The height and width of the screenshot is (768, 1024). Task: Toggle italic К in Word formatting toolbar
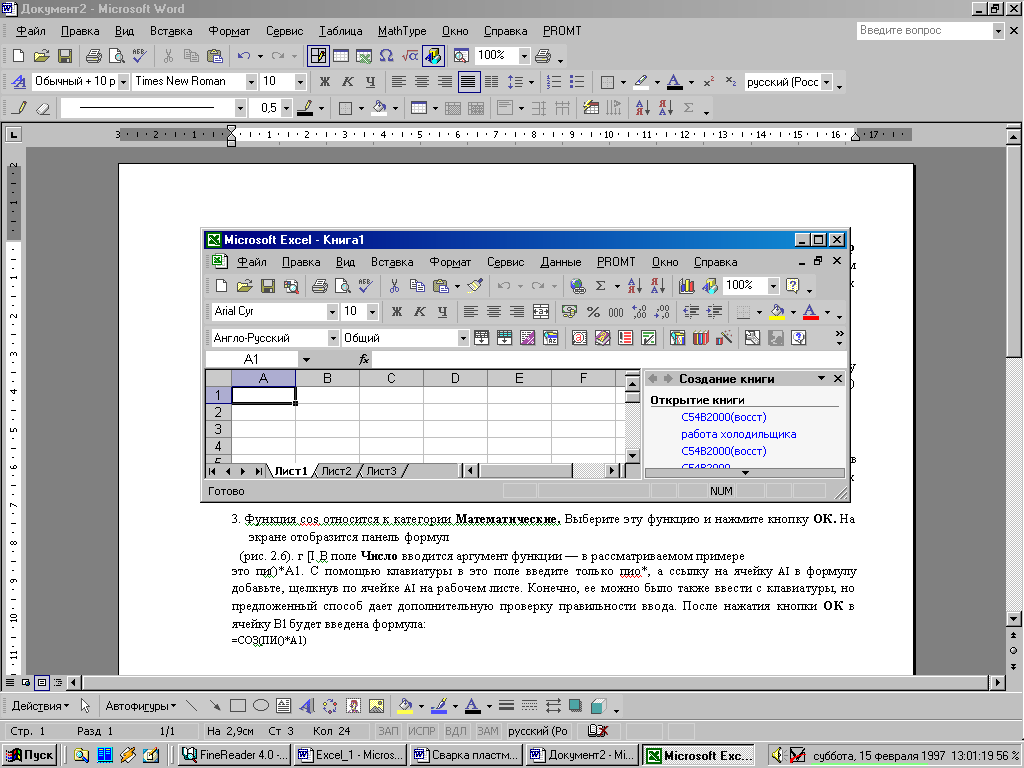pyautogui.click(x=347, y=82)
